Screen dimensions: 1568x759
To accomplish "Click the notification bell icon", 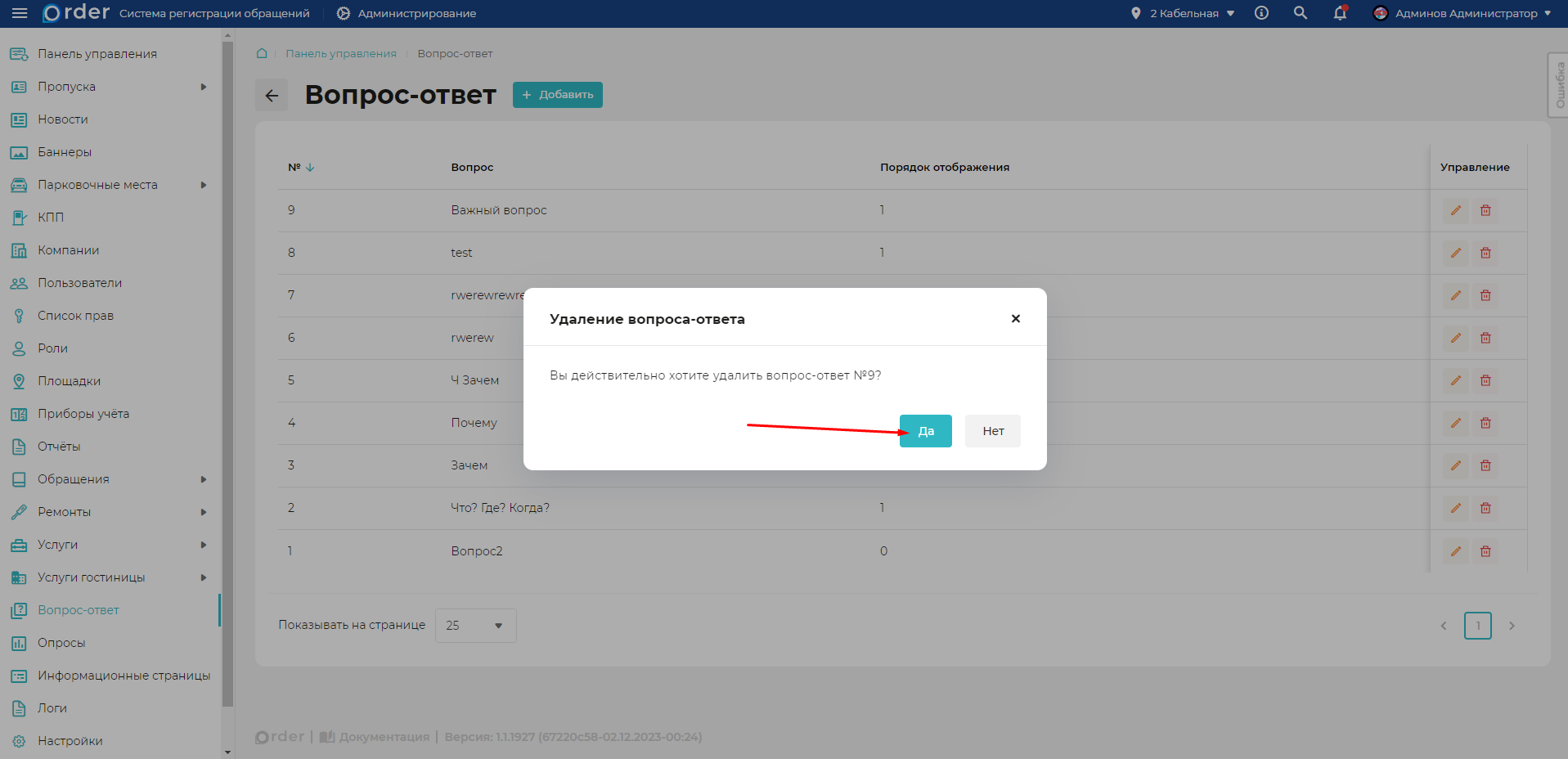I will coord(1340,13).
